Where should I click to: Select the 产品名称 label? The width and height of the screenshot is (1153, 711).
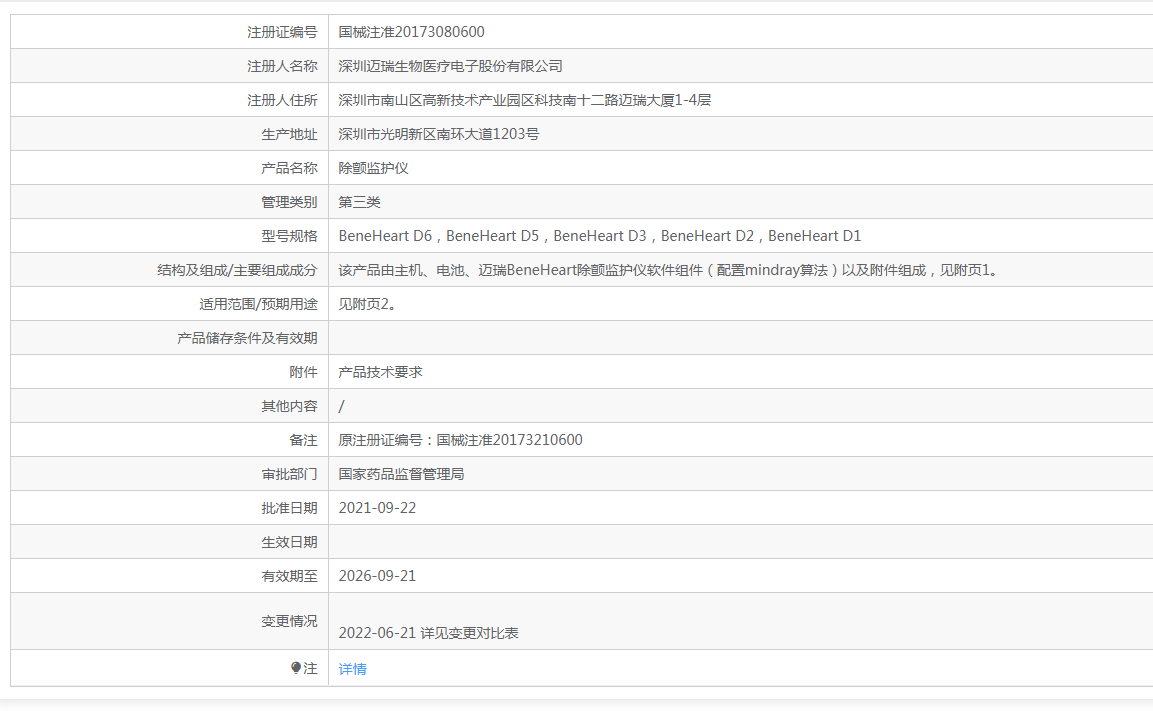coord(289,168)
